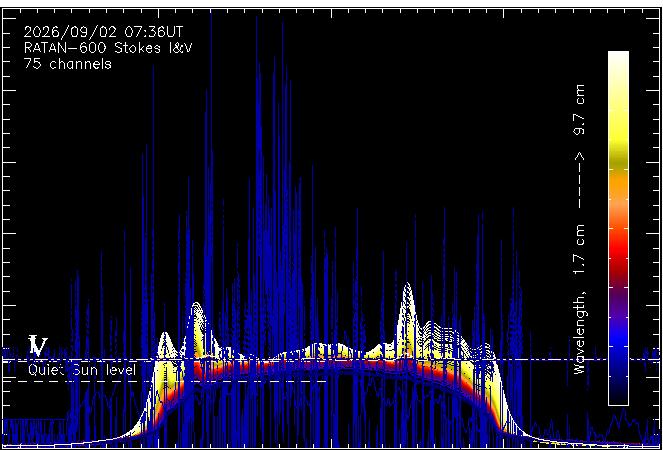Click the bold V Stokes label
This screenshot has width=663, height=450.
point(38,347)
